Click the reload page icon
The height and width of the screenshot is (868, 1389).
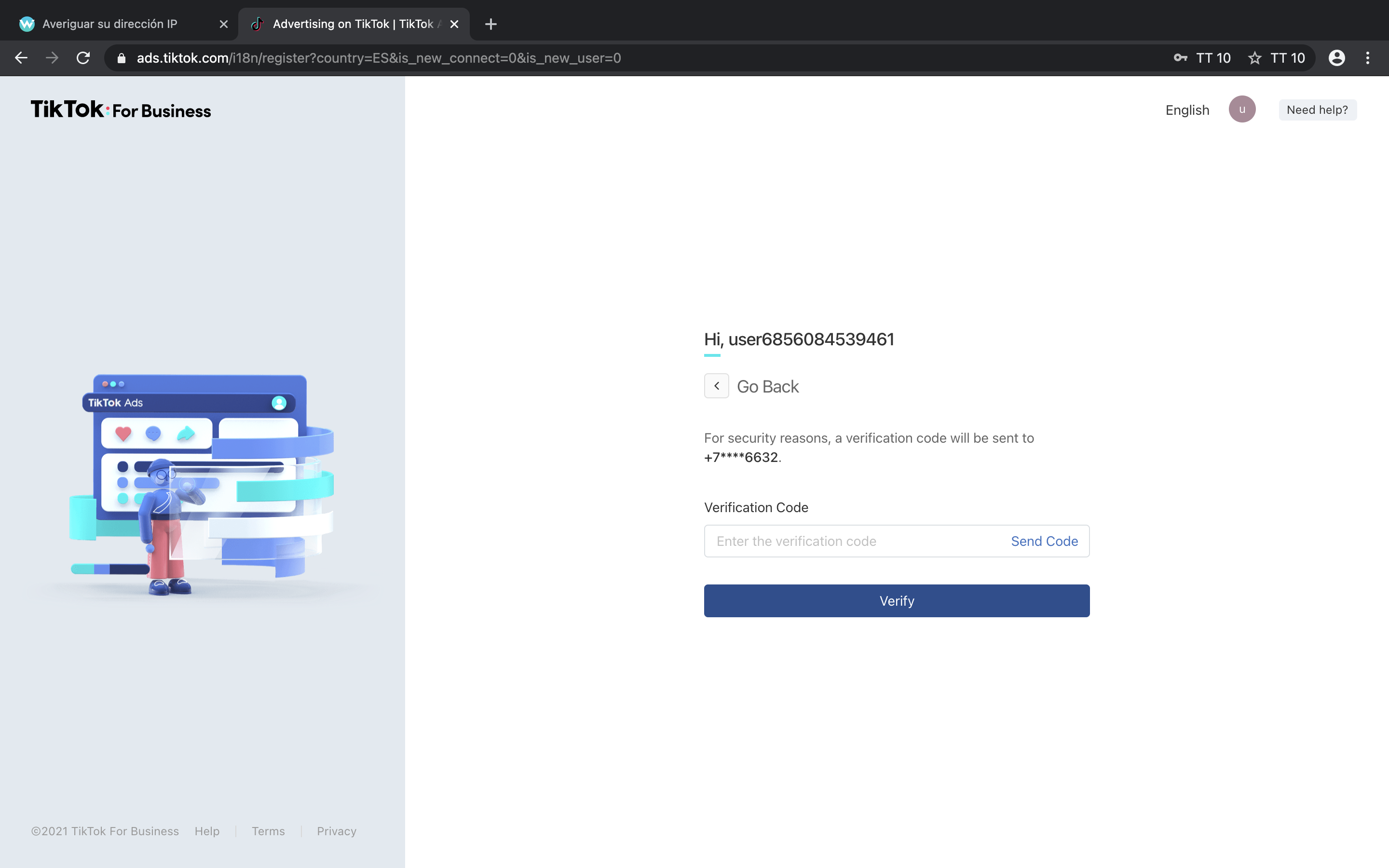(85, 58)
